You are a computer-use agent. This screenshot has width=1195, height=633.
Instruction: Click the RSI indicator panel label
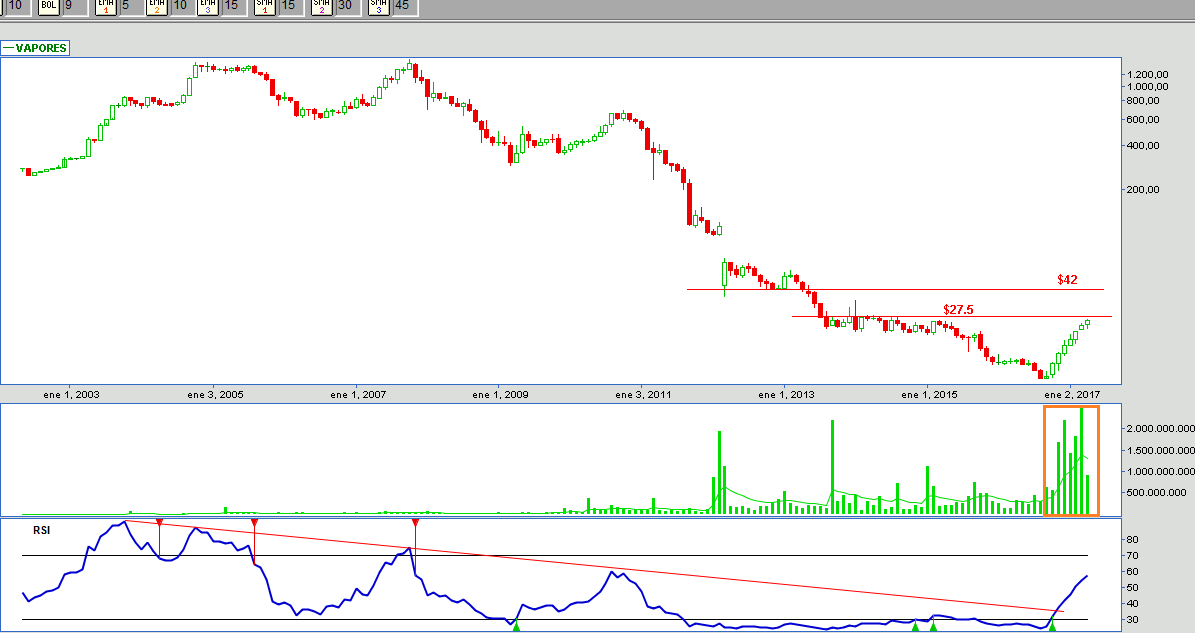pos(41,530)
